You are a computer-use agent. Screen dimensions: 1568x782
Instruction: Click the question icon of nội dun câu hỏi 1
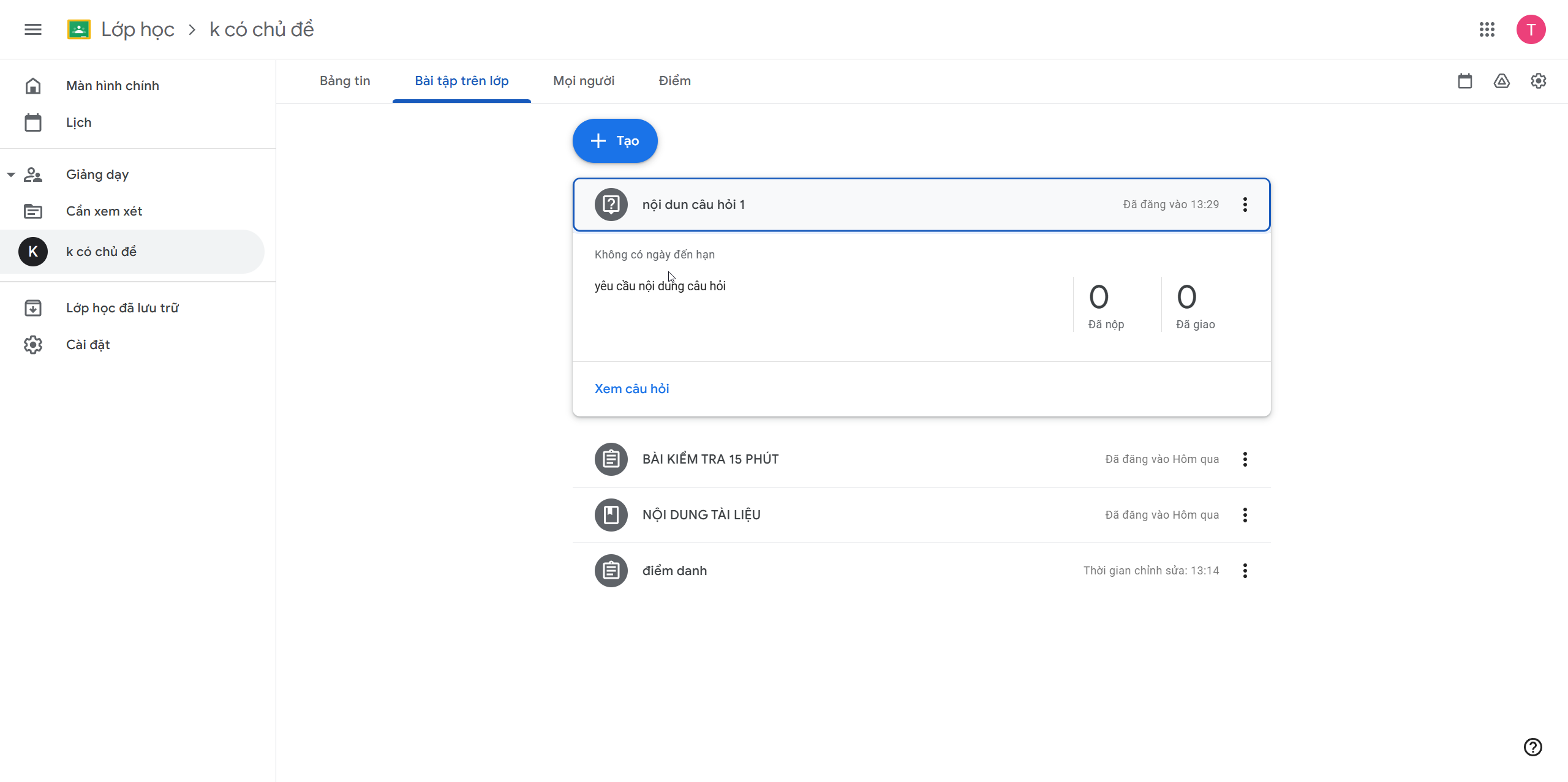611,205
